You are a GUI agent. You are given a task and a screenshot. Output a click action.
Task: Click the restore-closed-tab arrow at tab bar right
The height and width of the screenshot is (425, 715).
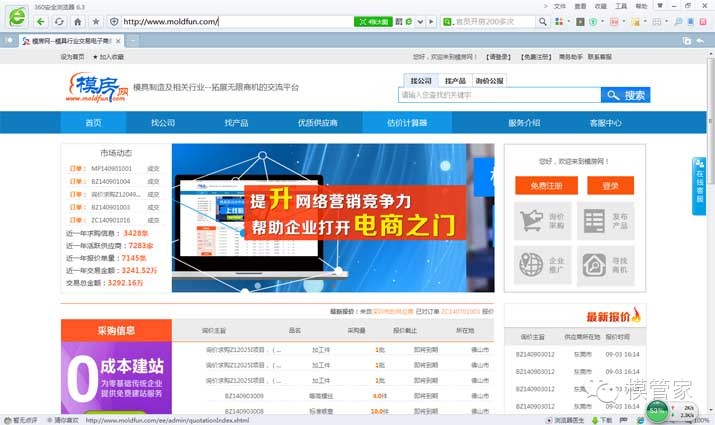point(700,41)
